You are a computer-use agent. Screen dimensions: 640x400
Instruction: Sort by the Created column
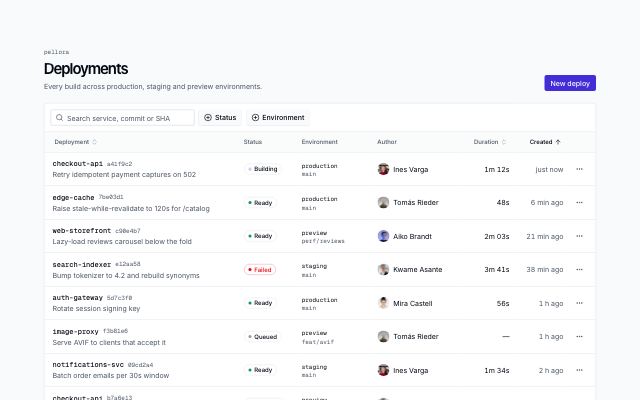point(545,142)
